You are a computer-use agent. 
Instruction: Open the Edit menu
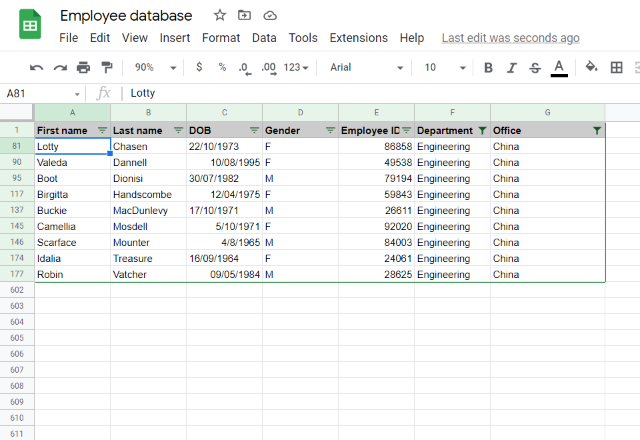(100, 38)
